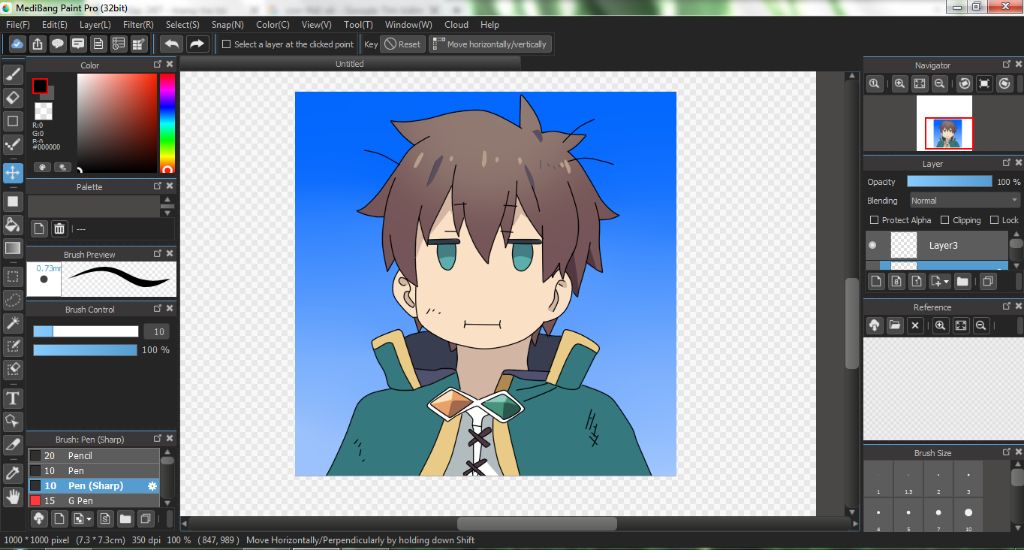Rotate canvas left in Navigator
This screenshot has width=1024, height=550.
[964, 84]
